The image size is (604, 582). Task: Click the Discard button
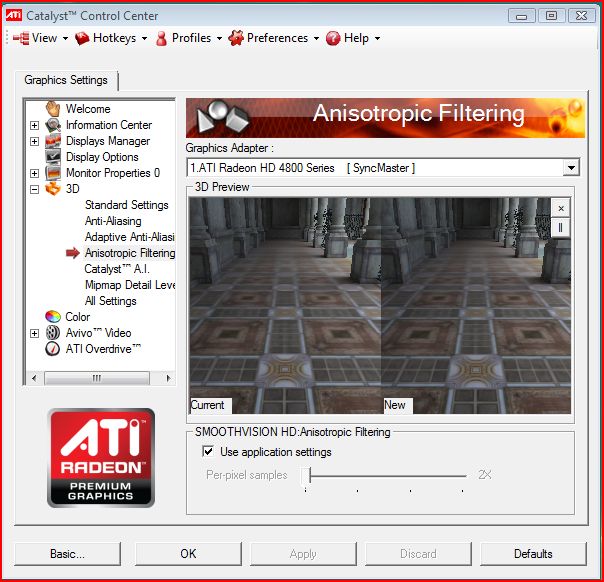[x=418, y=554]
